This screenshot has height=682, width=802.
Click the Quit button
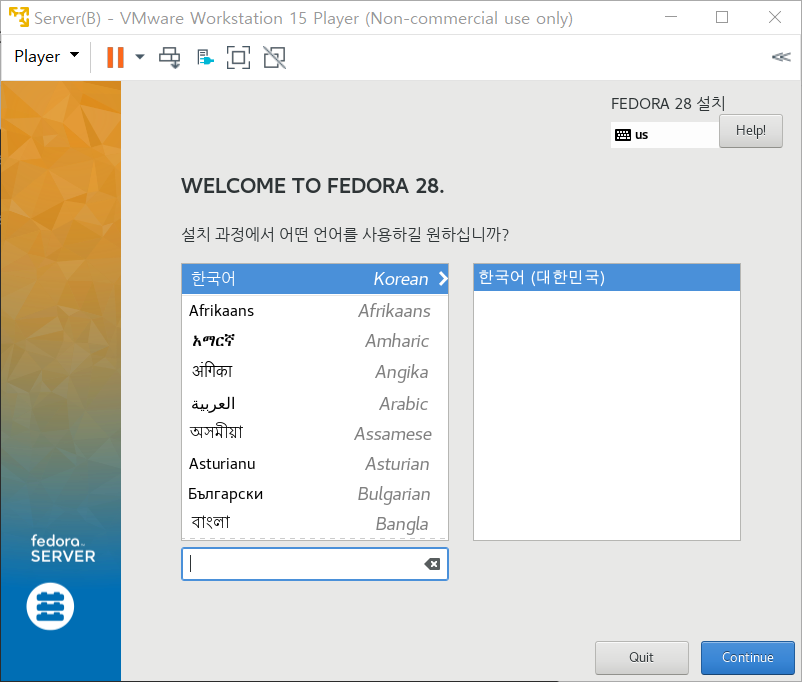tap(641, 657)
